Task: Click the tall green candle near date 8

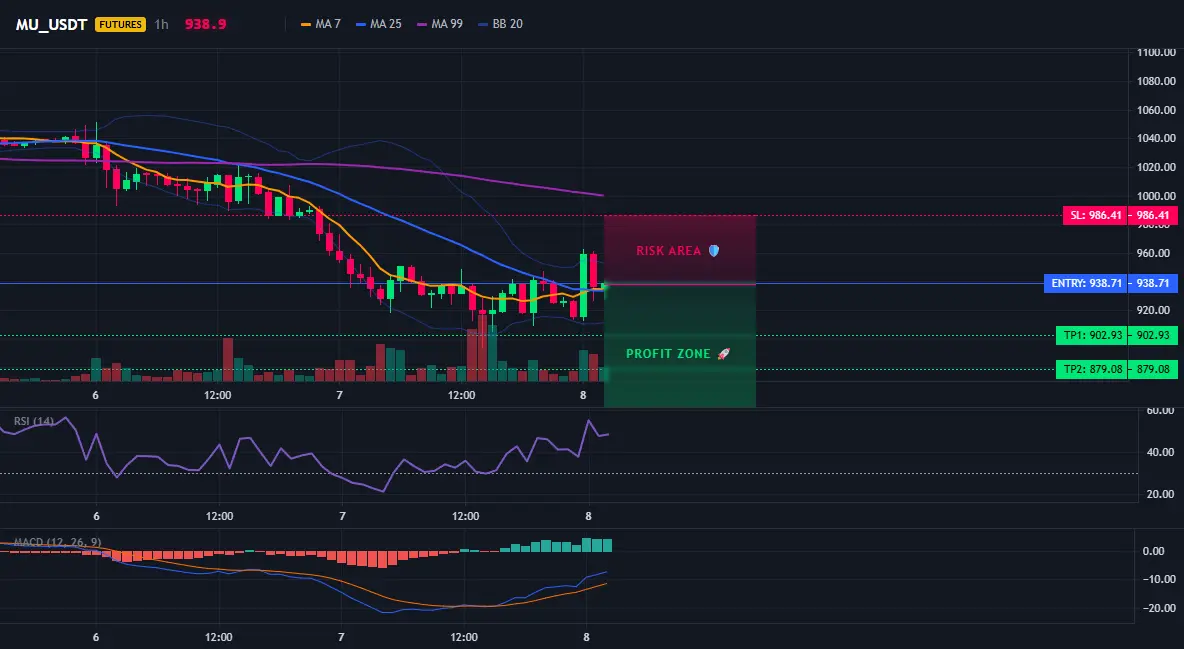Action: [583, 285]
